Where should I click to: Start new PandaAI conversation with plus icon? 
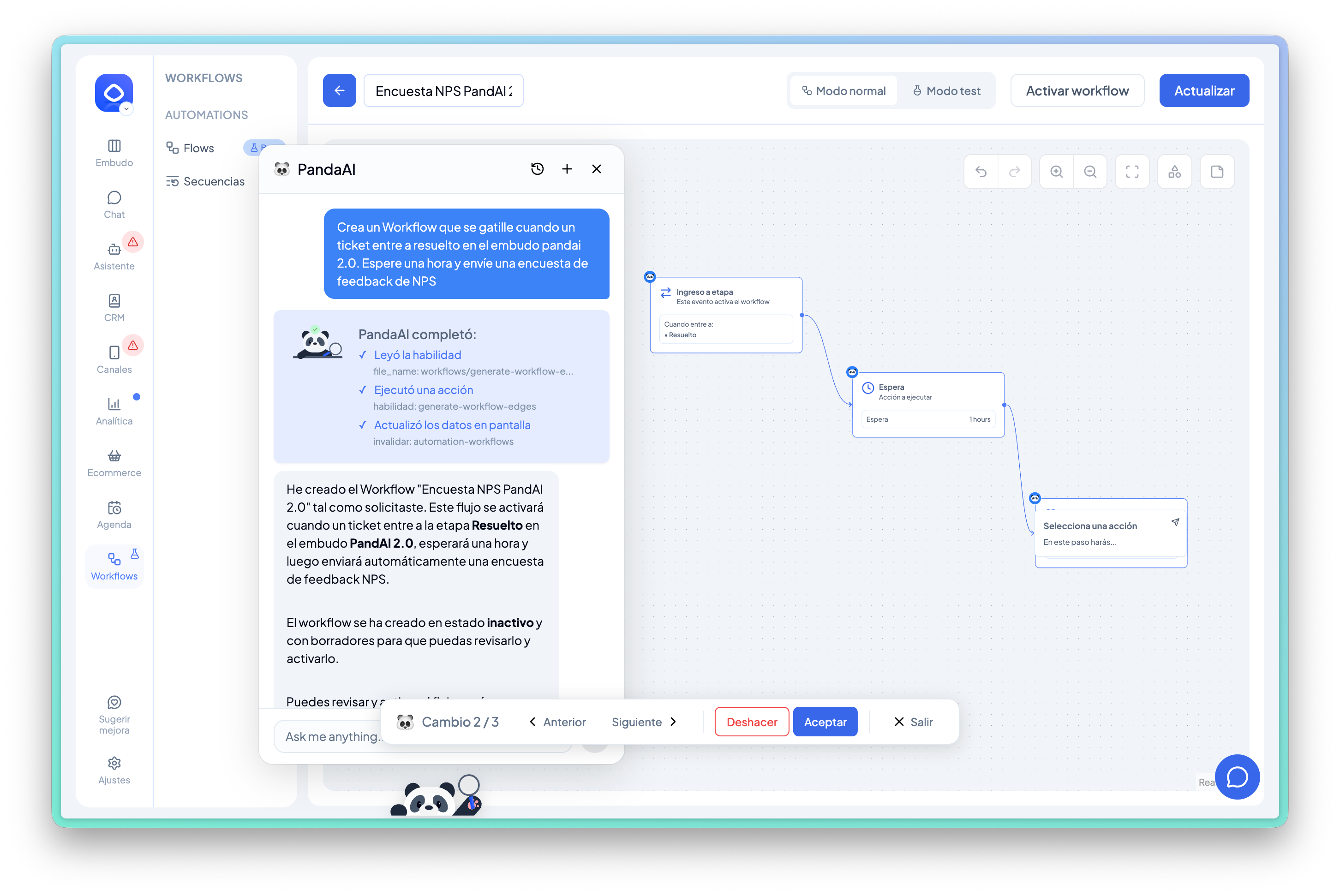tap(567, 169)
